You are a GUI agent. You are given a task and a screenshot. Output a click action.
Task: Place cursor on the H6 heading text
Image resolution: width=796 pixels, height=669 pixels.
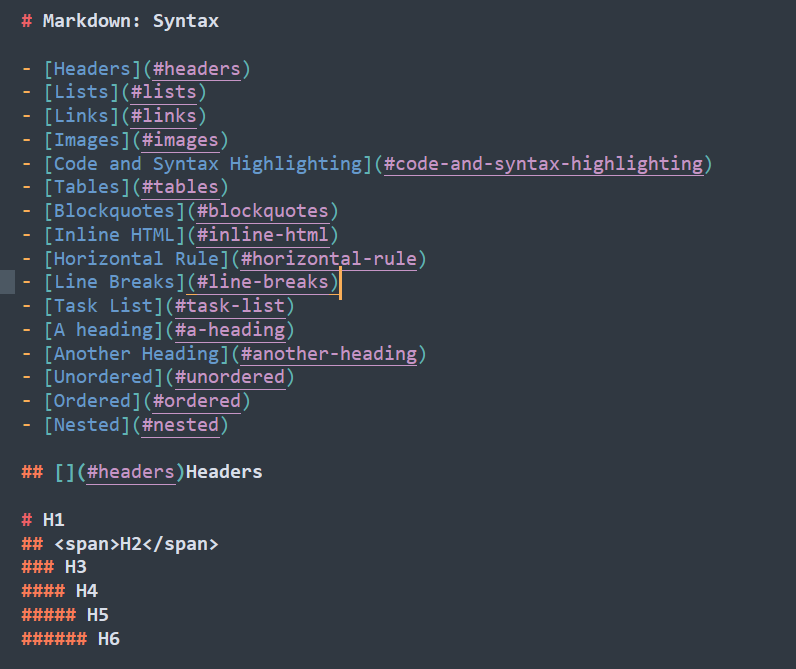(108, 638)
